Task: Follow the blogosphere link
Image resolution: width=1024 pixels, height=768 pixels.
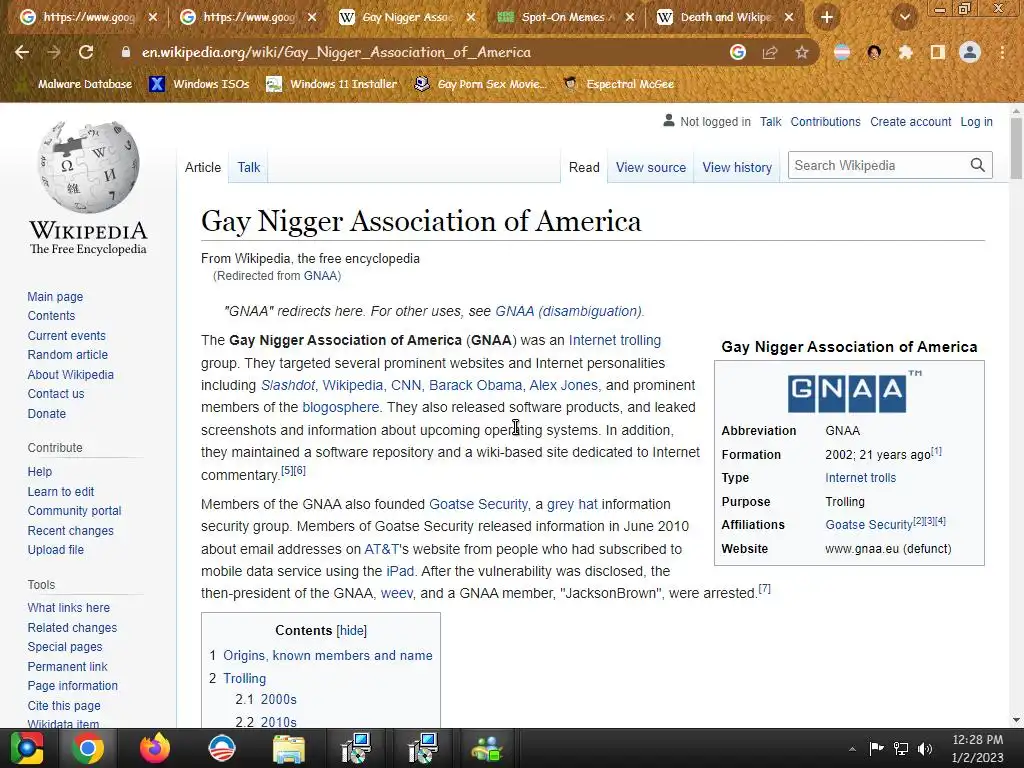Action: tap(340, 407)
